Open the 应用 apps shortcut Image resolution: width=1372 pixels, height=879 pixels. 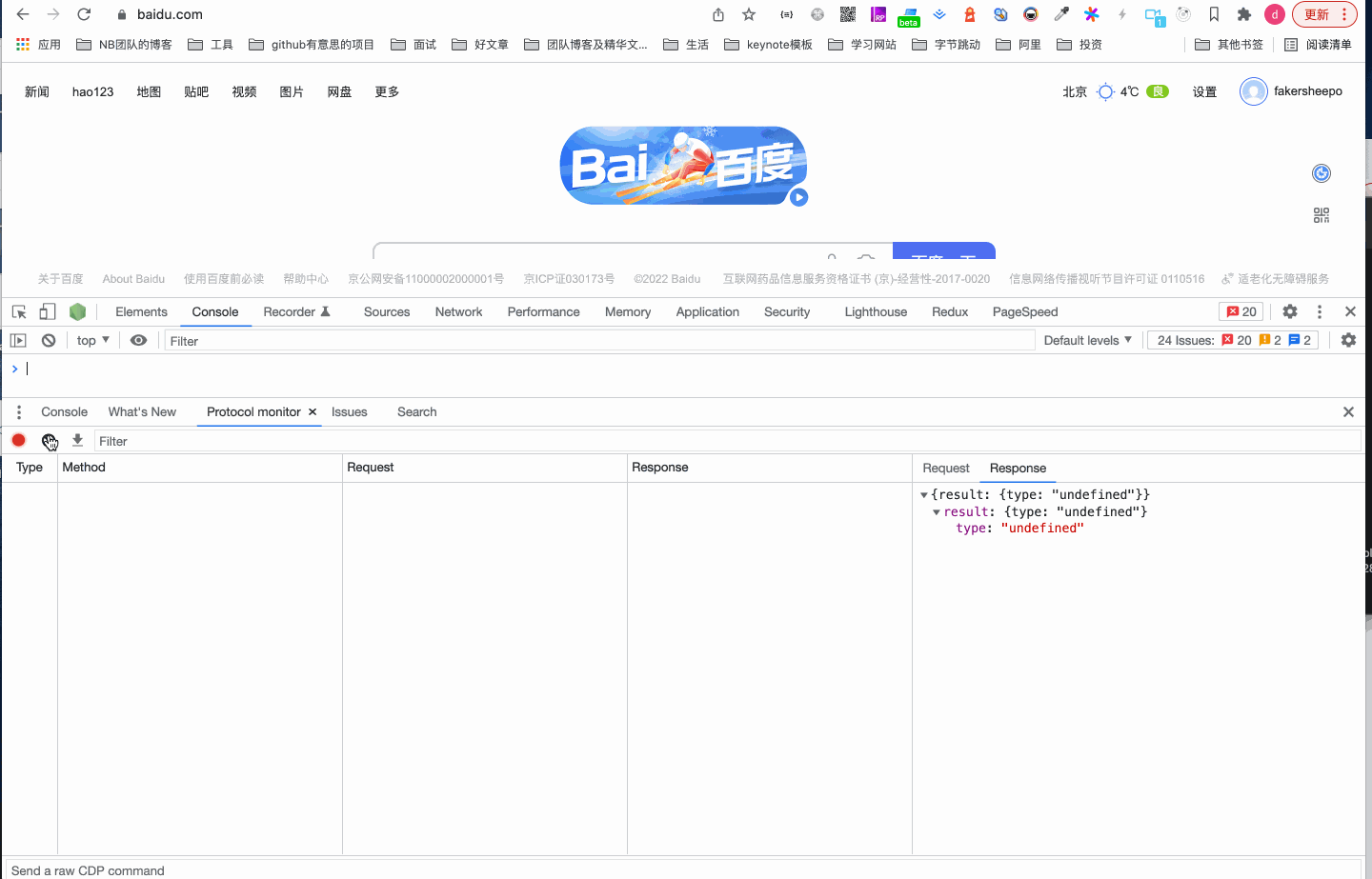pyautogui.click(x=38, y=45)
